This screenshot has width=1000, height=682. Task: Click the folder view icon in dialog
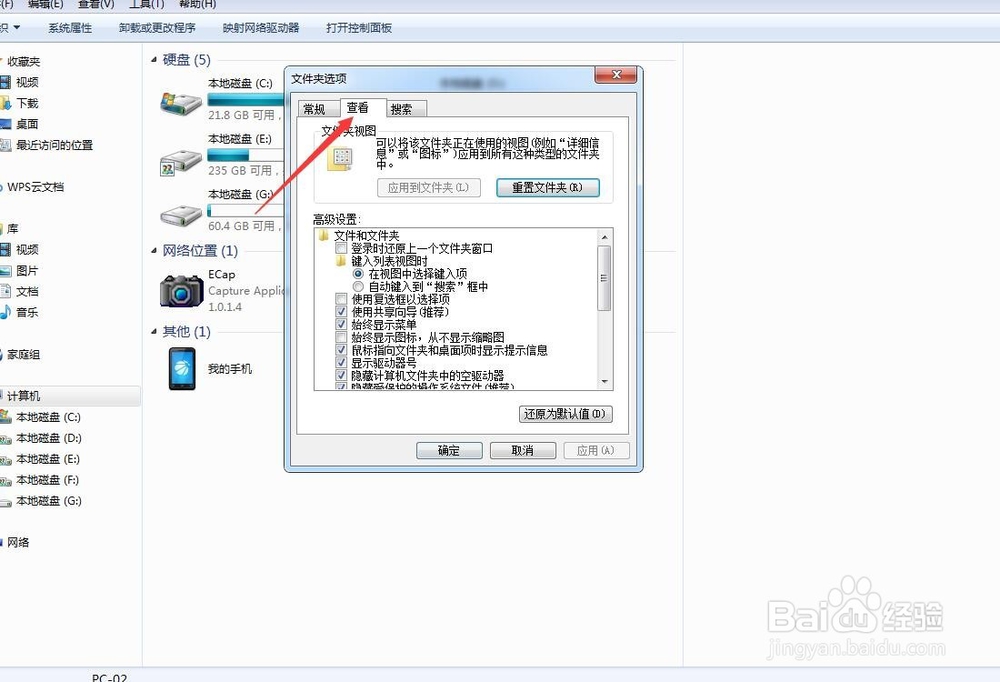341,158
